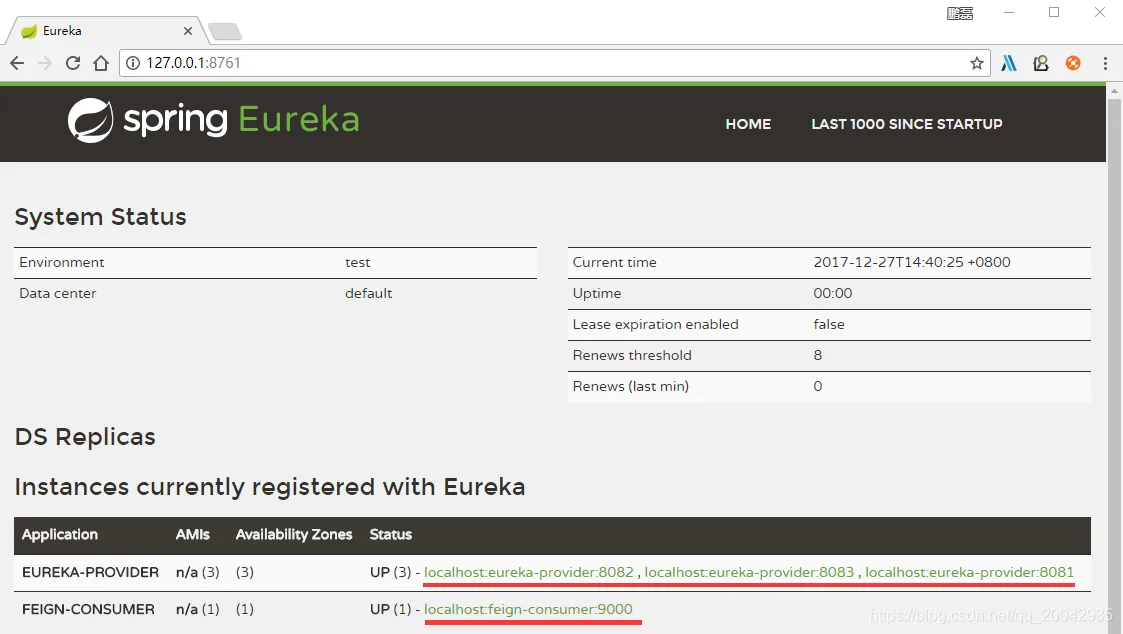View site information icon in address bar
The width and height of the screenshot is (1123, 634).
pyautogui.click(x=132, y=63)
